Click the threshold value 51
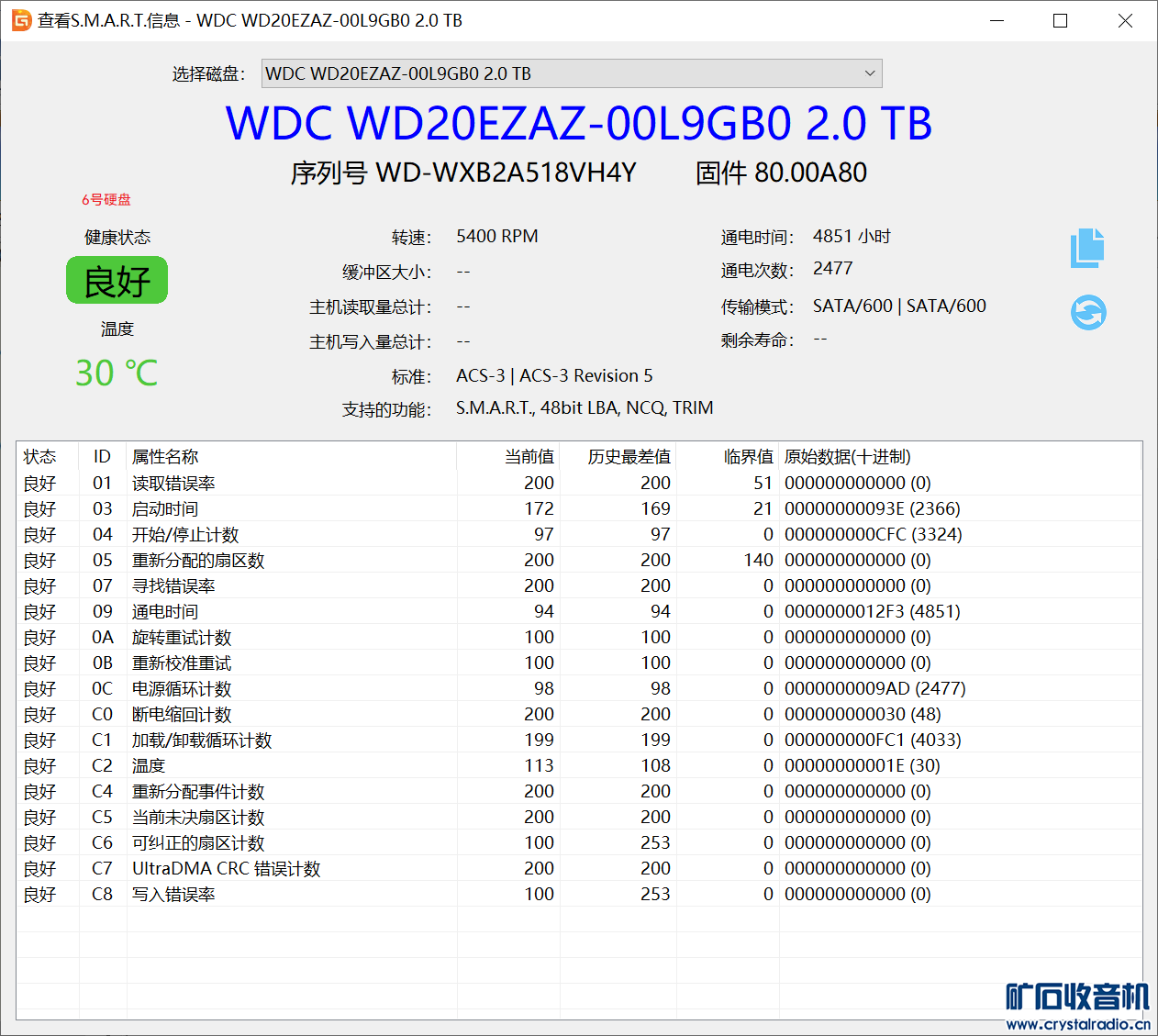1158x1036 pixels. 763,483
